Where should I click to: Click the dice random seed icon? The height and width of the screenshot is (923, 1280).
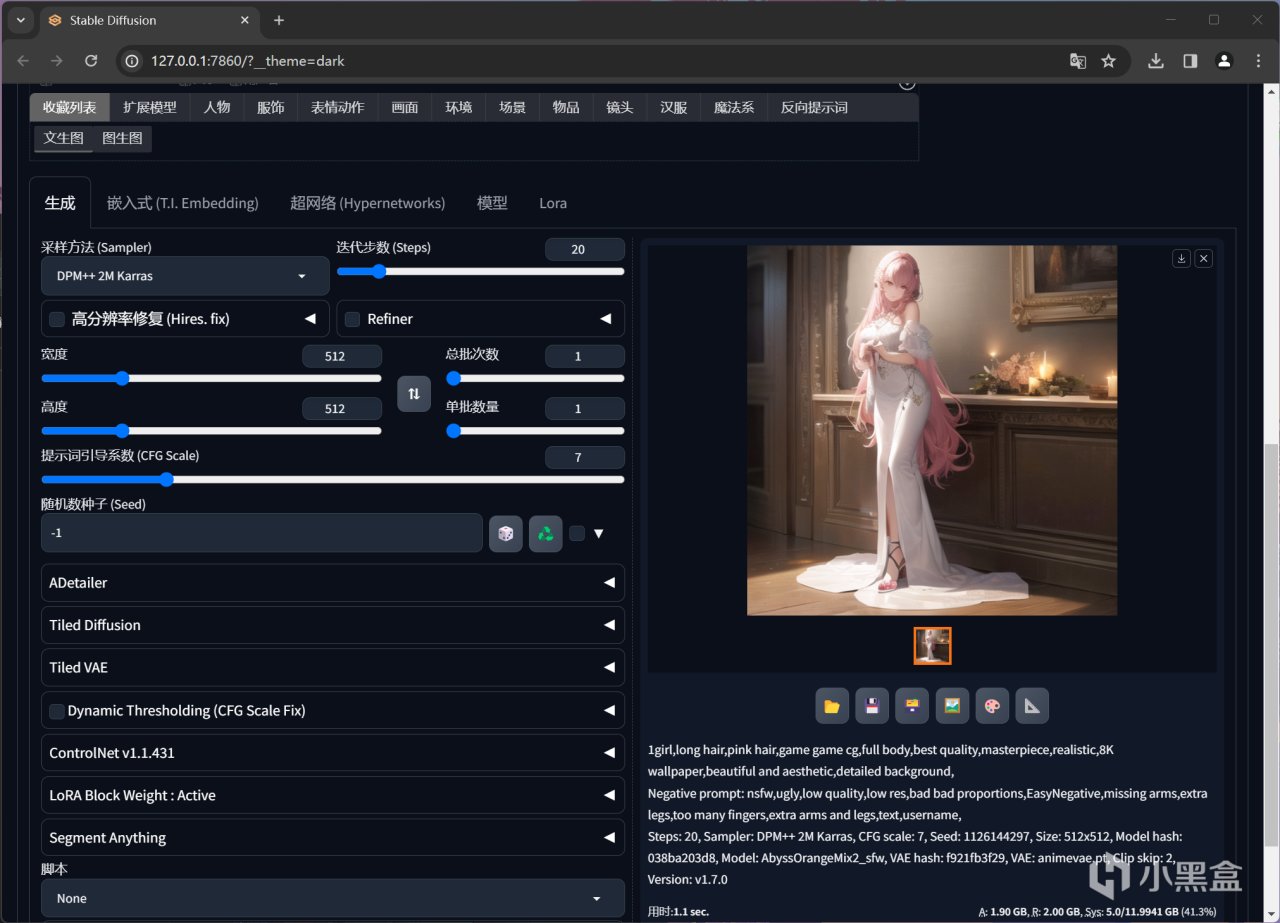pos(506,533)
